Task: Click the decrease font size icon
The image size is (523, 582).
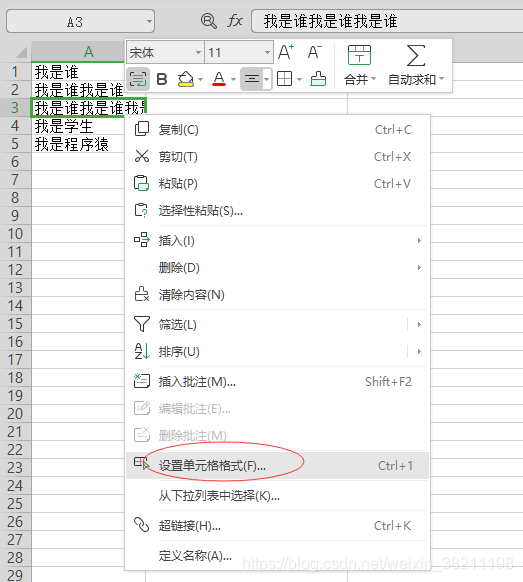Action: pyautogui.click(x=315, y=52)
